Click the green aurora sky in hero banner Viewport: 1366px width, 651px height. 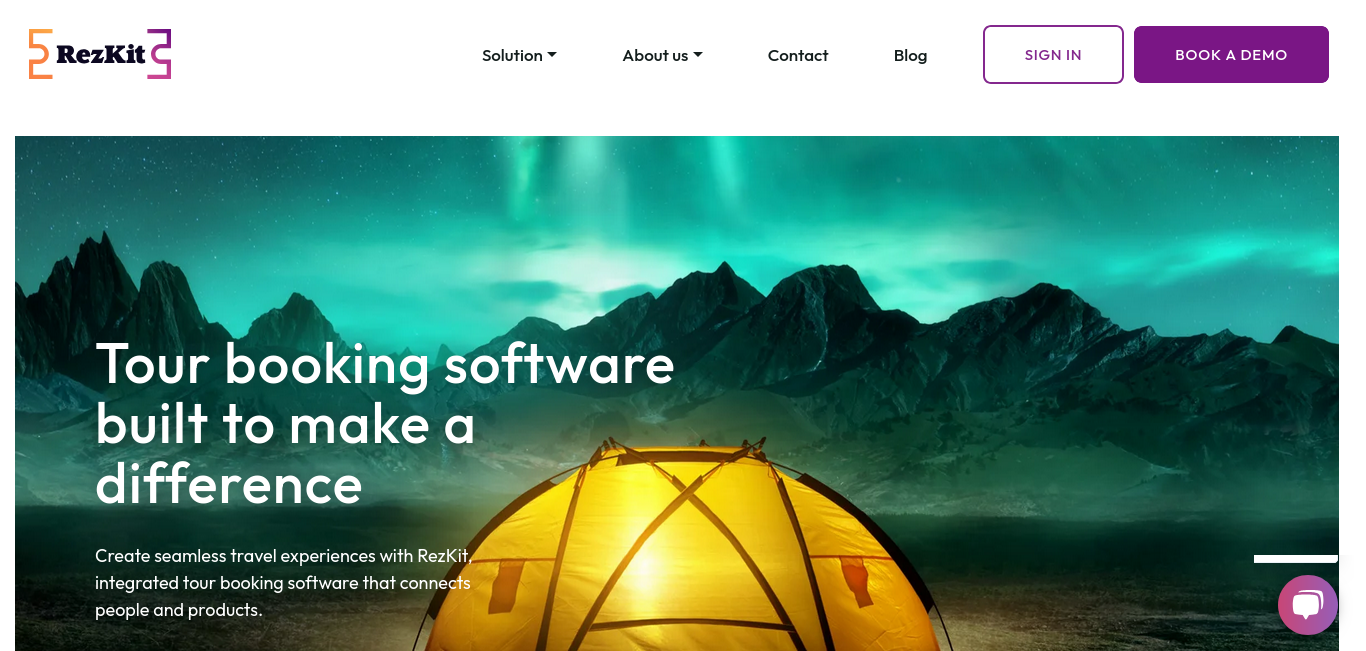(700, 190)
